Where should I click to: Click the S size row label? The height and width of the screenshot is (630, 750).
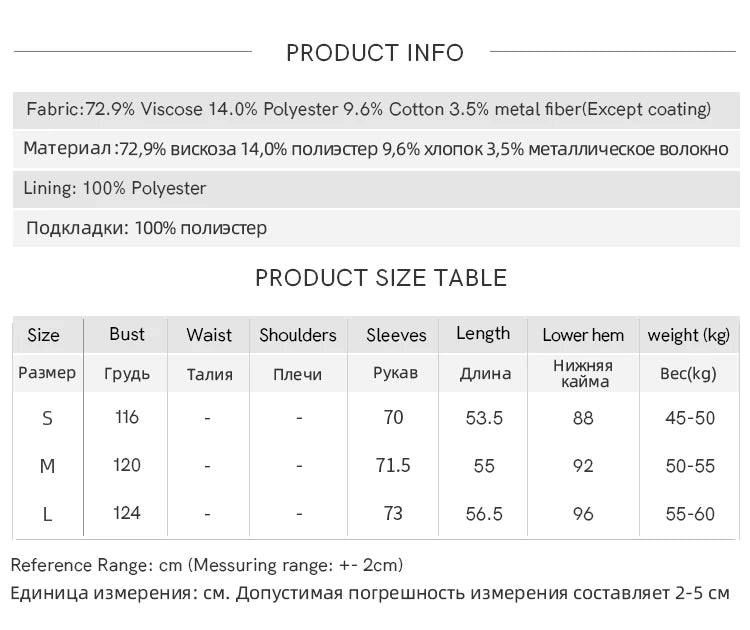[x=47, y=418]
